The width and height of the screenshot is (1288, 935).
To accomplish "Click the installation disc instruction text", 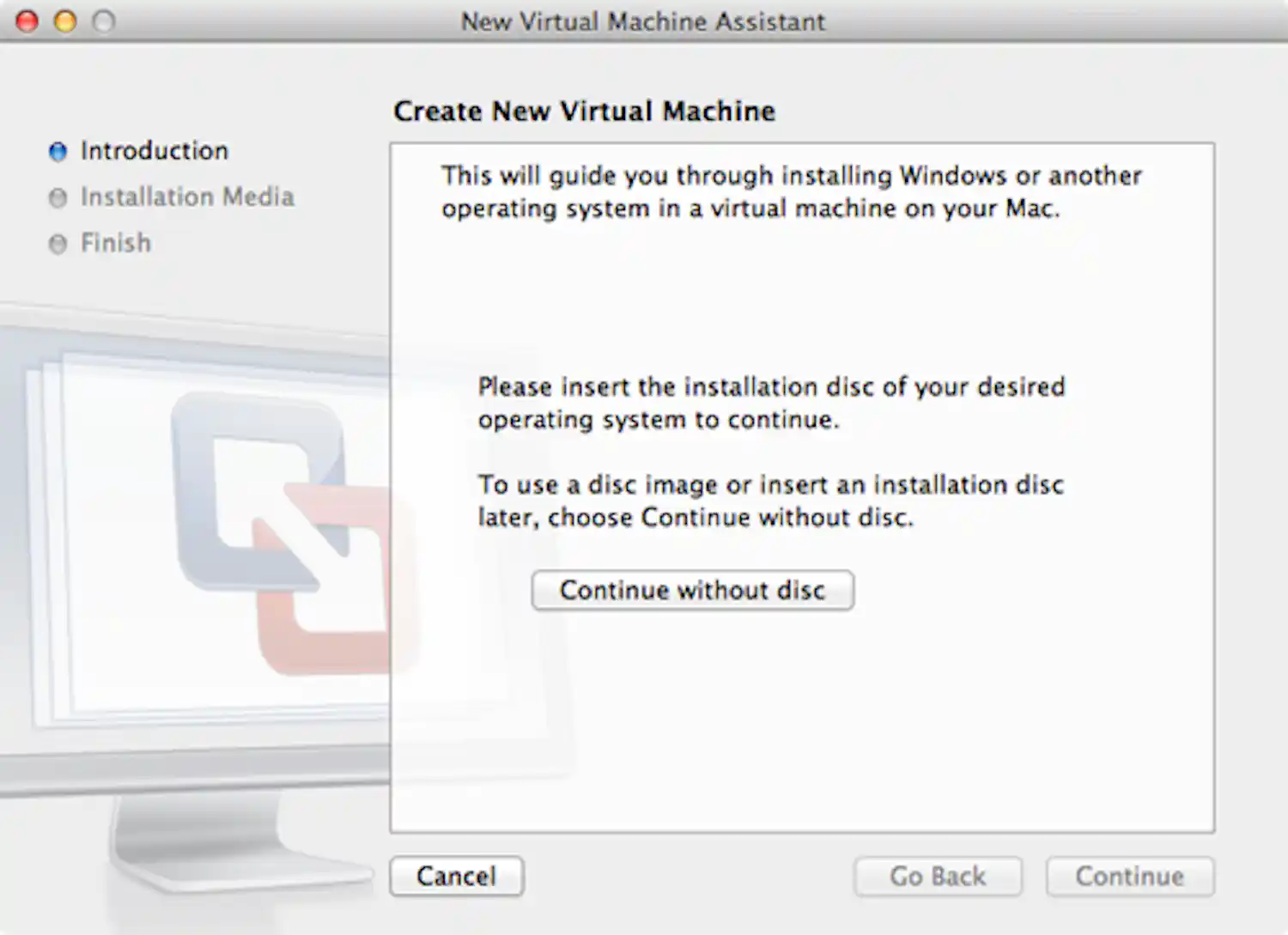I will coord(771,404).
